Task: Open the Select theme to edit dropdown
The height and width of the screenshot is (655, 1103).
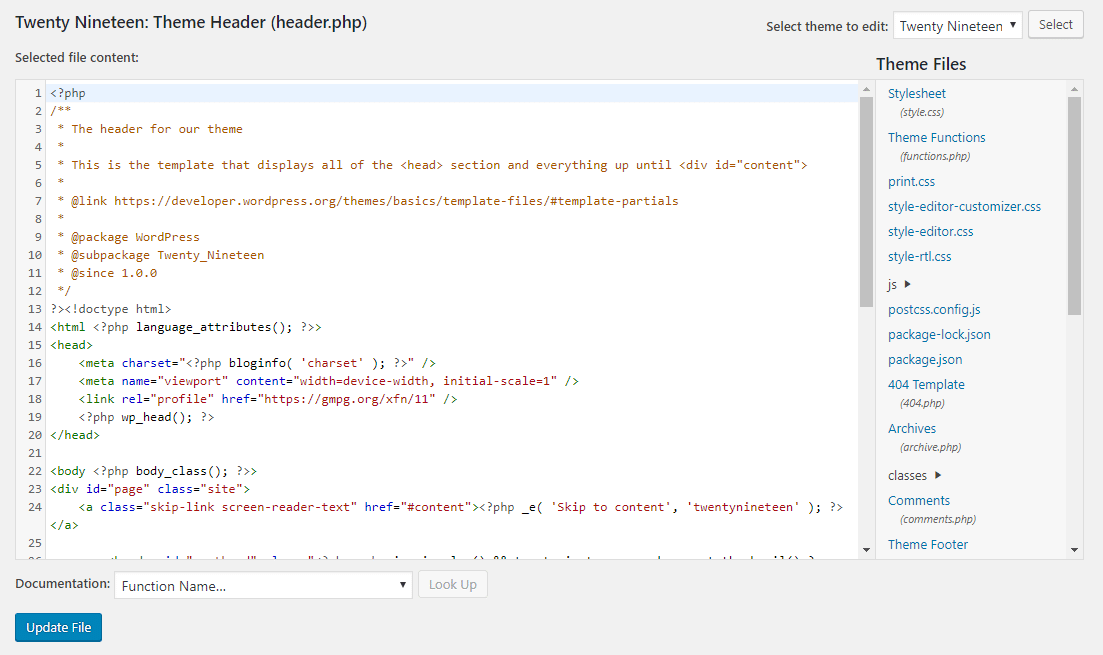Action: [957, 26]
